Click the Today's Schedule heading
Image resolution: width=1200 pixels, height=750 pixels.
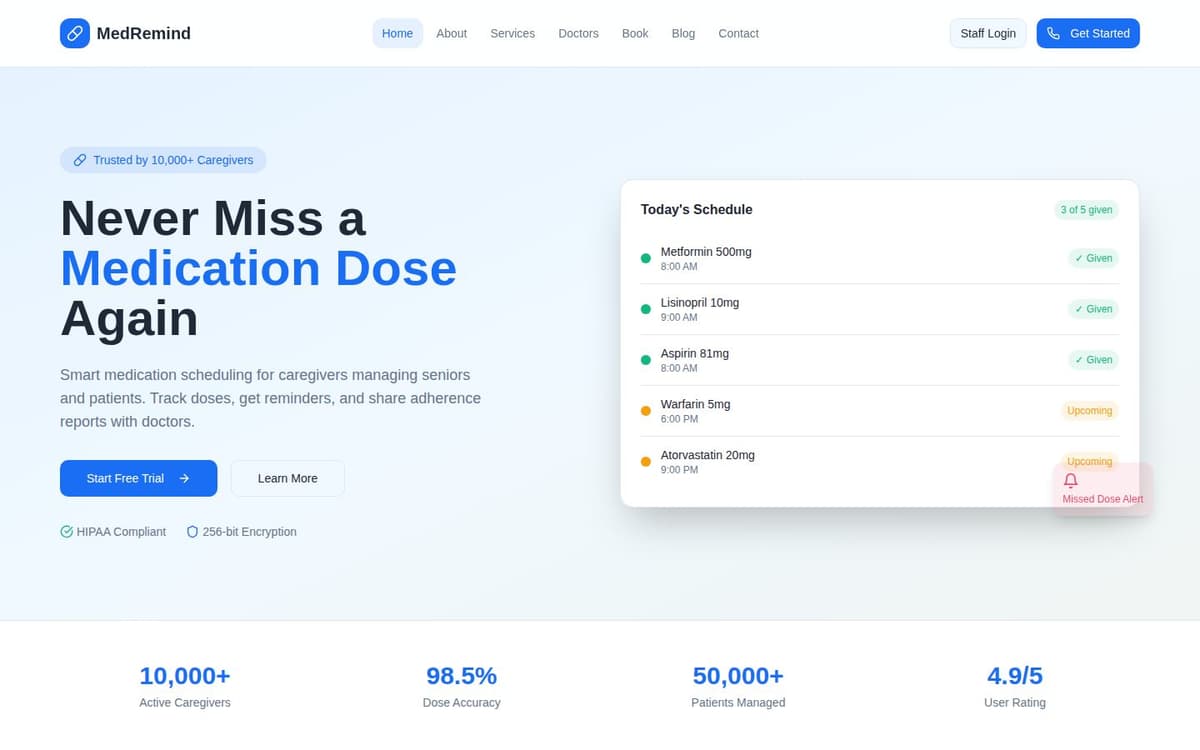tap(696, 209)
